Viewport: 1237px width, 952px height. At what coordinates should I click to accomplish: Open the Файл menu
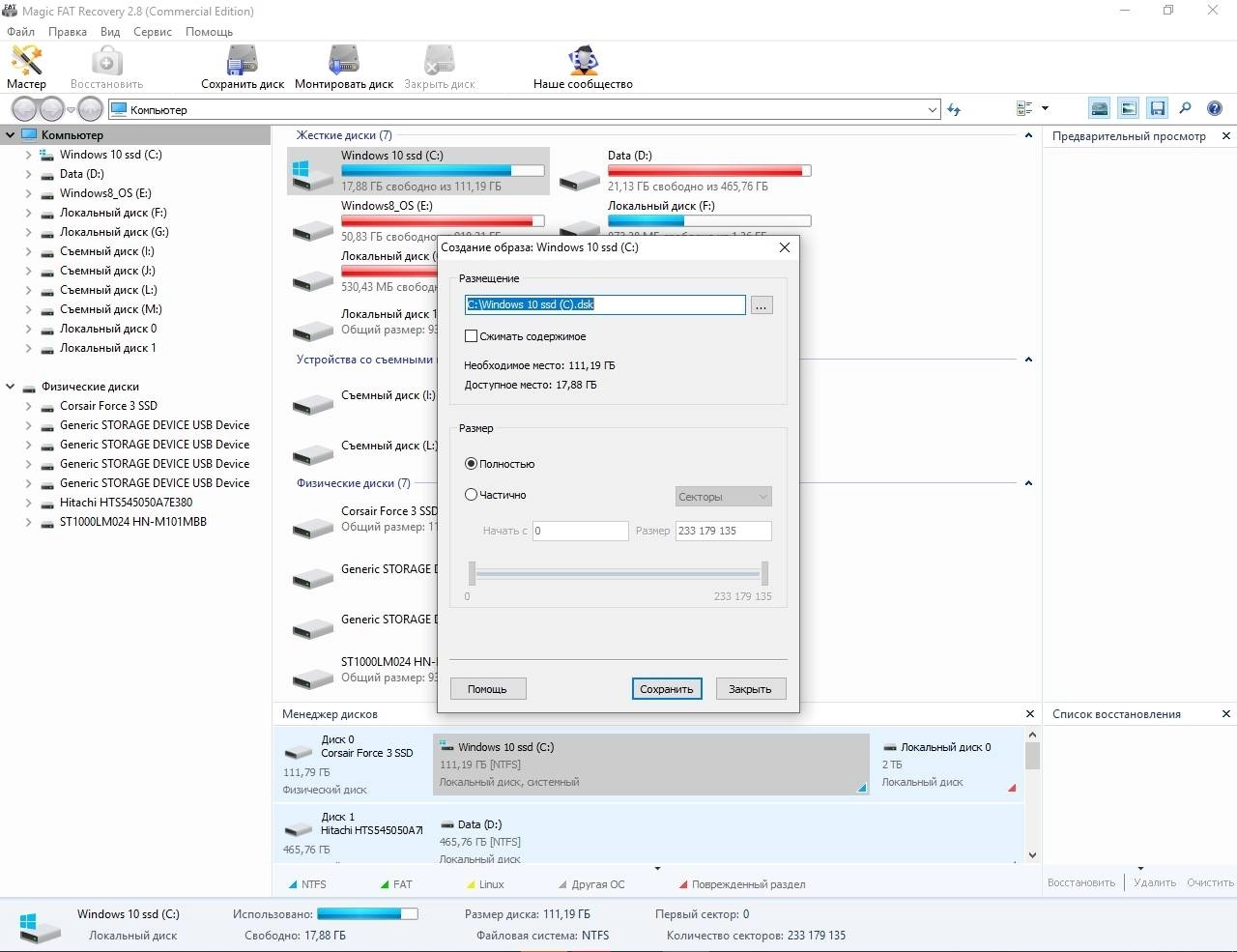coord(20,32)
